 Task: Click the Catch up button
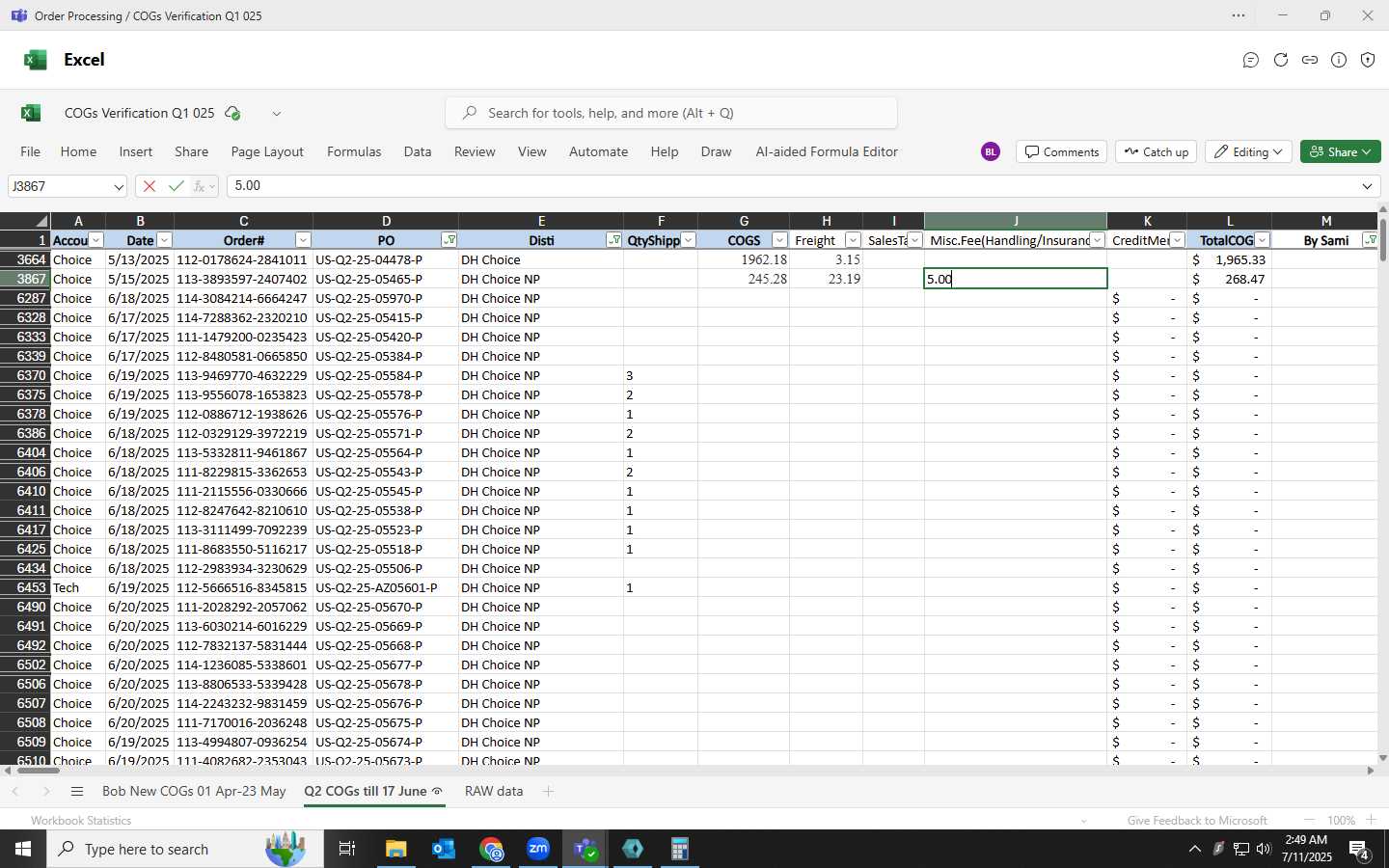click(x=1156, y=151)
